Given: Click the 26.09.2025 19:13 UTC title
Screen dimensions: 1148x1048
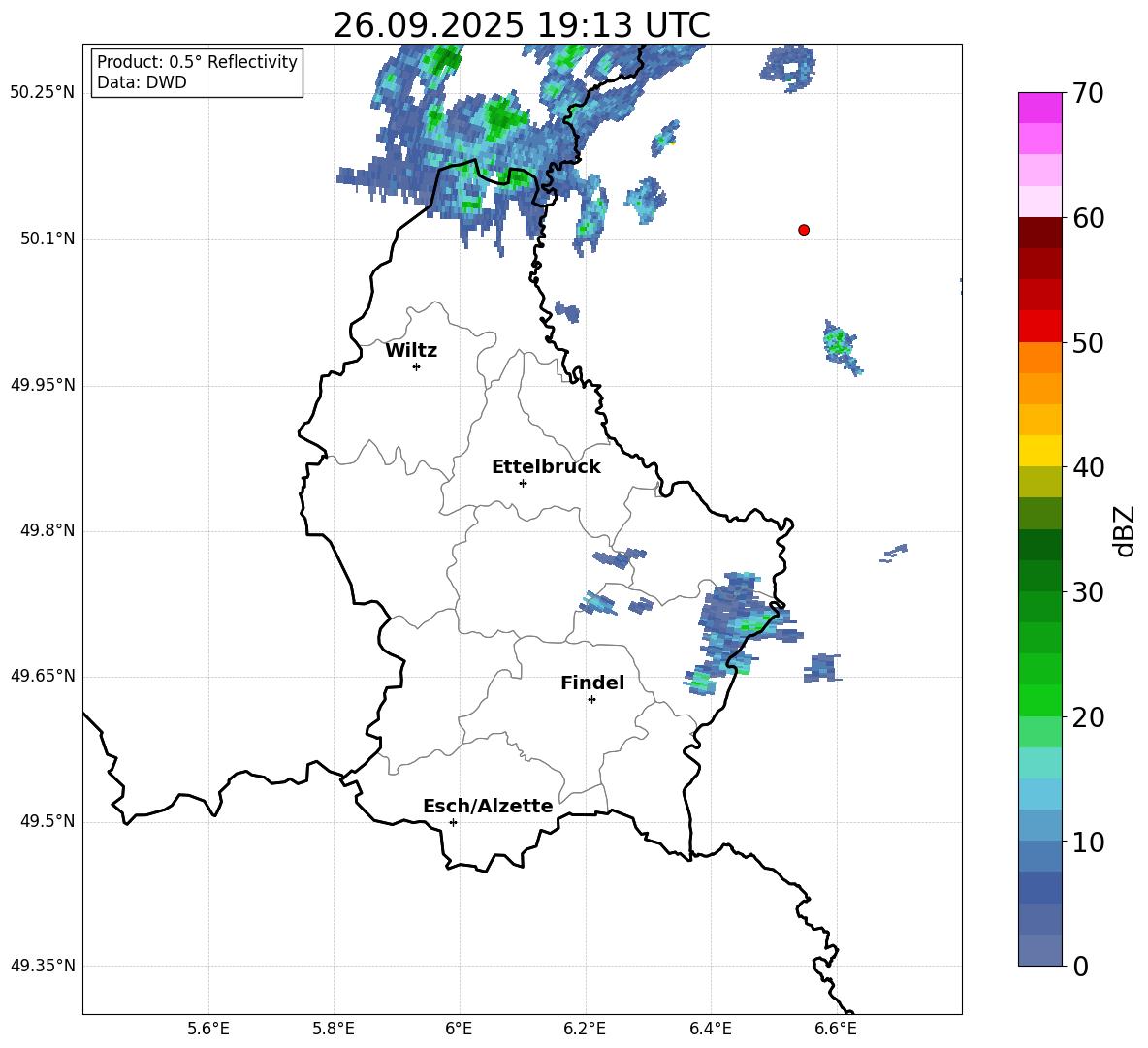Looking at the screenshot, I should tap(522, 25).
